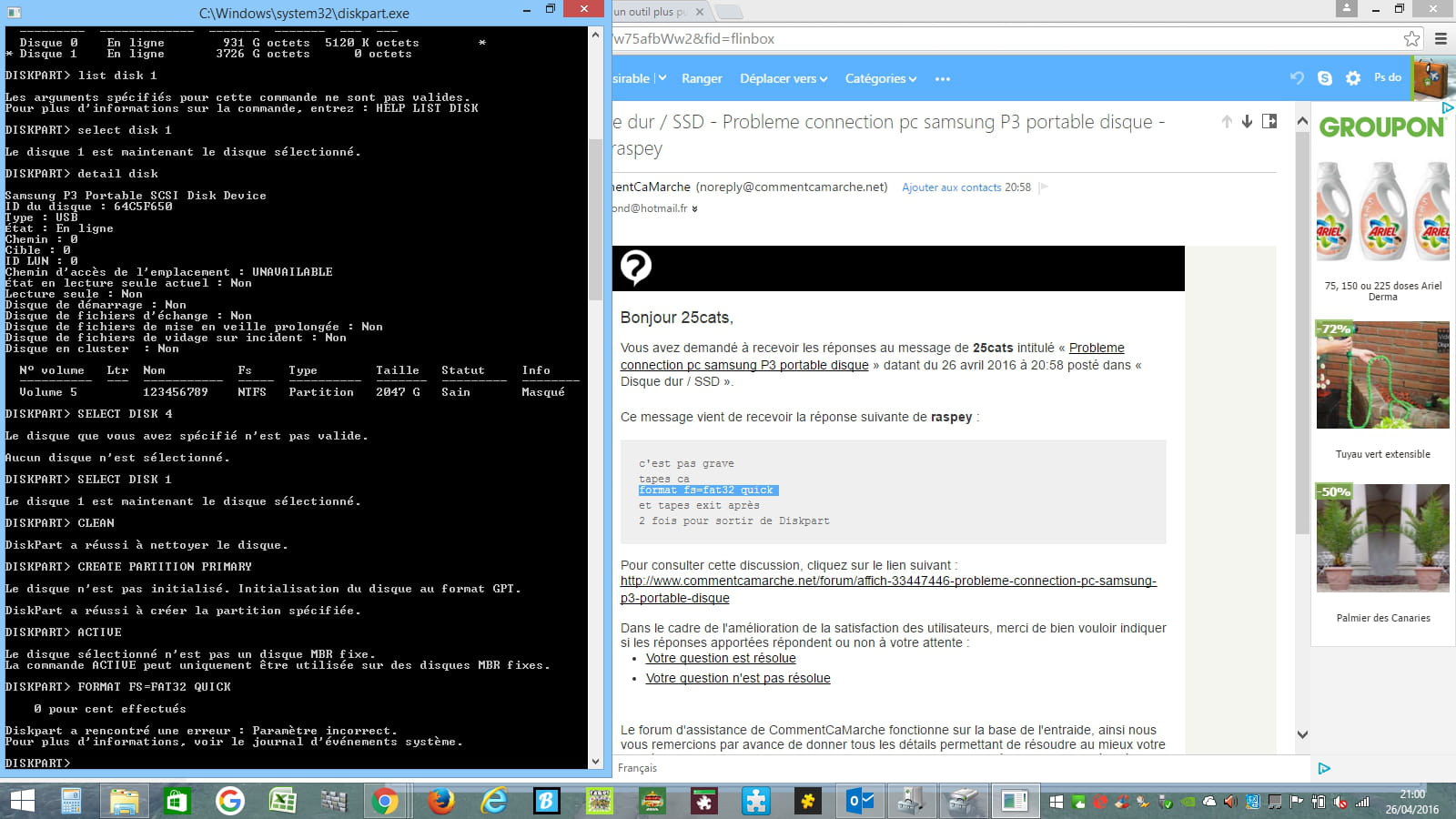
Task: Click the diskpart scrollbar down arrow
Action: (596, 762)
